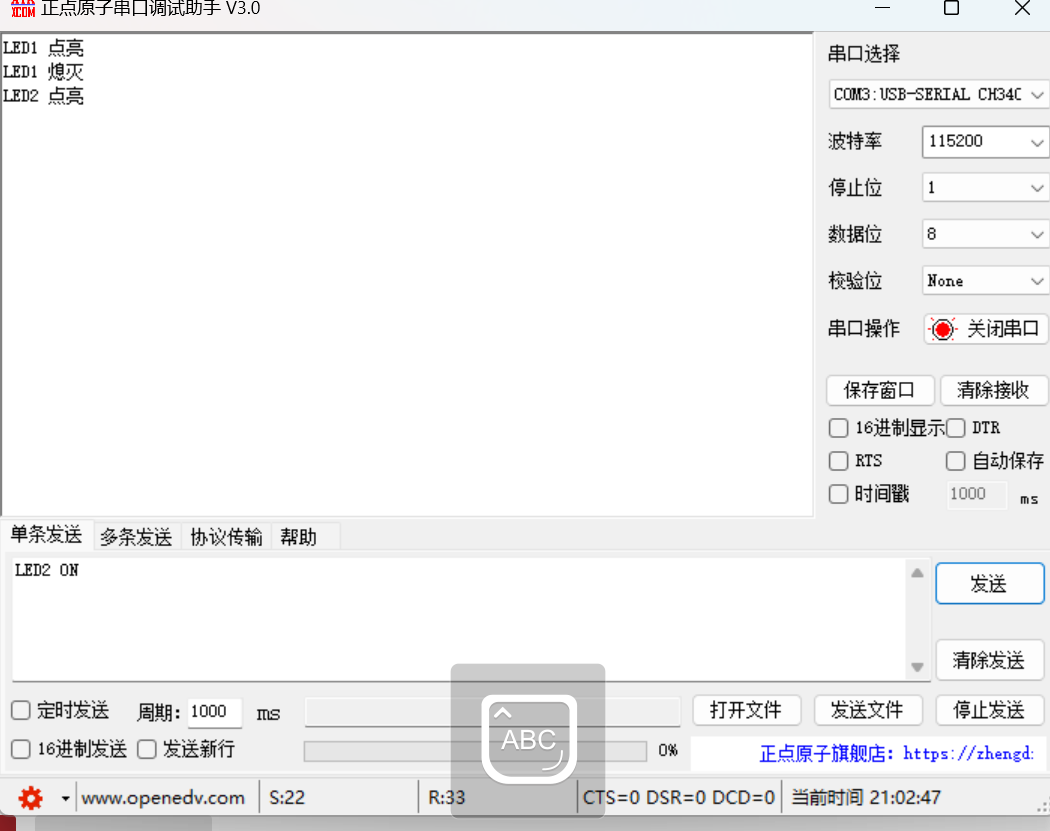Viewport: 1050px width, 831px height.
Task: Switch to the 多条发送 tab
Action: 137,537
